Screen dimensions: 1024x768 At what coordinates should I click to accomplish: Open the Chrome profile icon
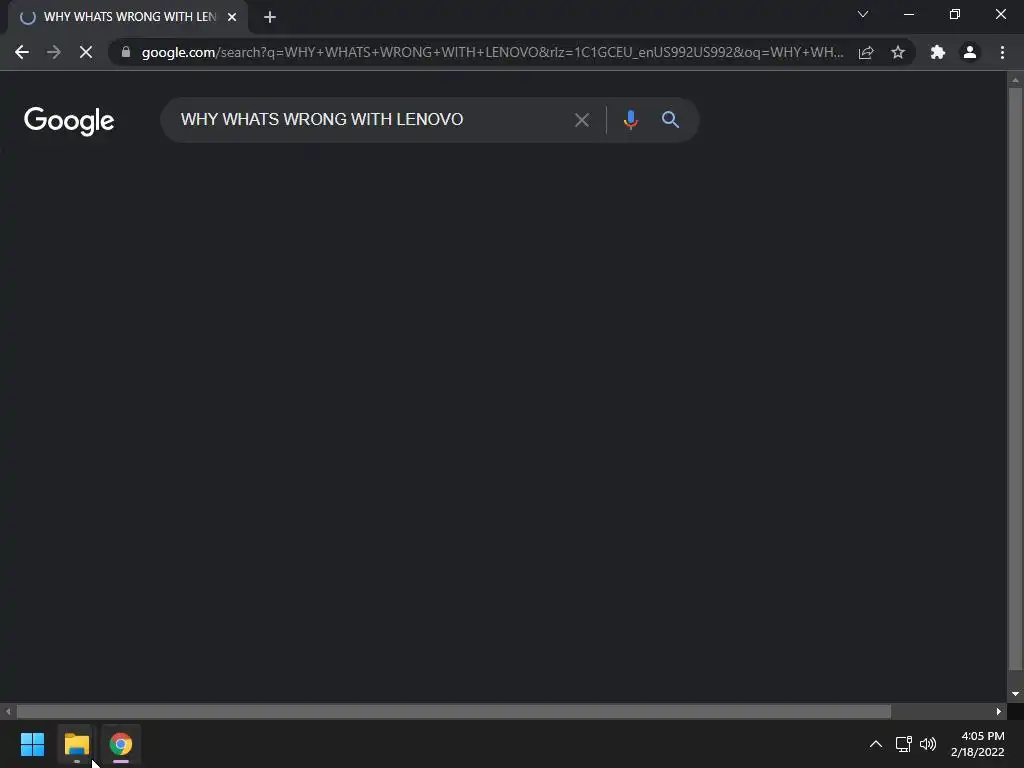pyautogui.click(x=970, y=52)
